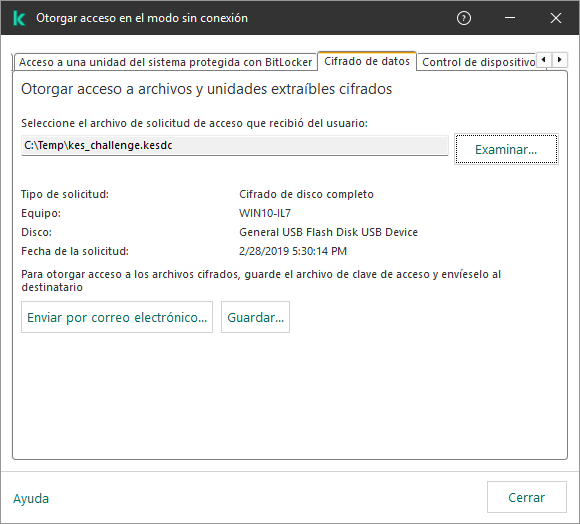The image size is (580, 524).
Task: Switch to BitLocker system drive access tab
Action: coord(165,62)
